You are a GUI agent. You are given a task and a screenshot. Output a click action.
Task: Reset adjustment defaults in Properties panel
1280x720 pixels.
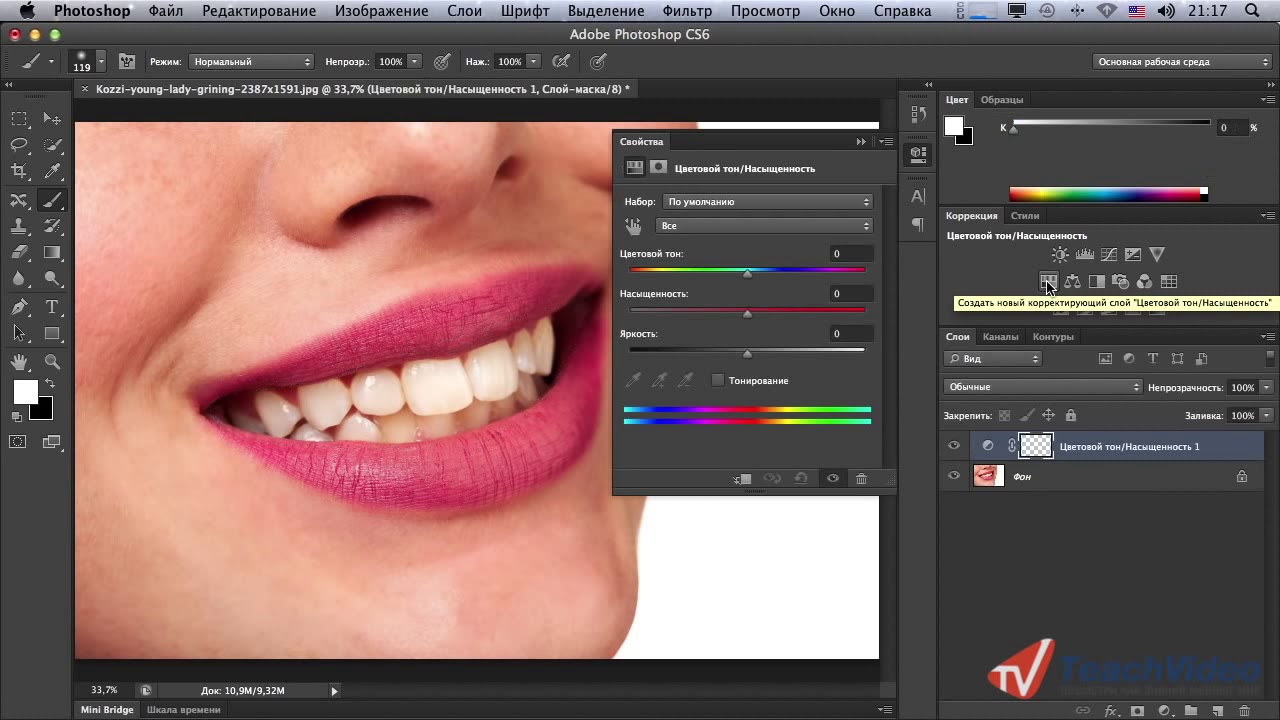pyautogui.click(x=801, y=479)
